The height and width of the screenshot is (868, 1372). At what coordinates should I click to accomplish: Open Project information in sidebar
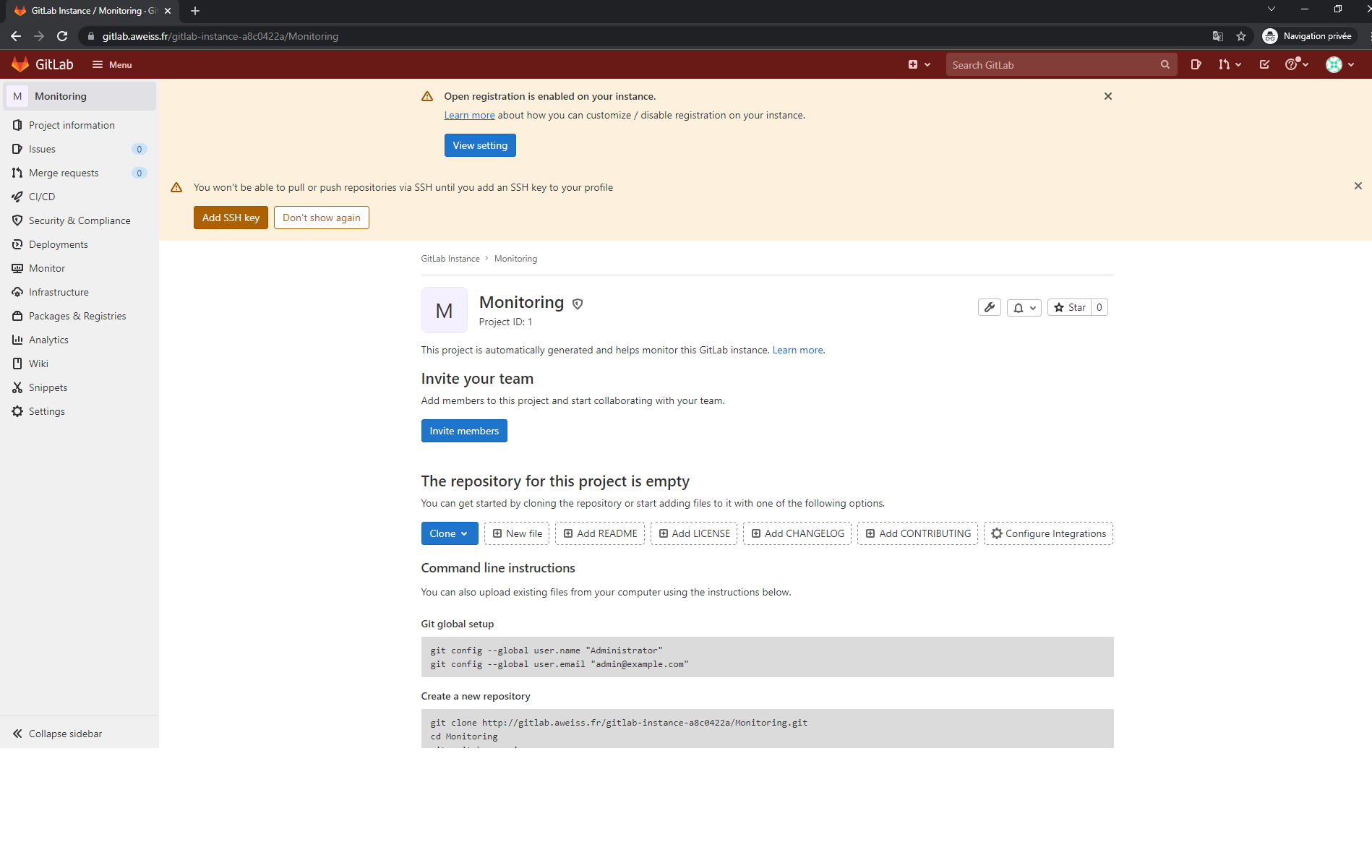pyautogui.click(x=80, y=125)
